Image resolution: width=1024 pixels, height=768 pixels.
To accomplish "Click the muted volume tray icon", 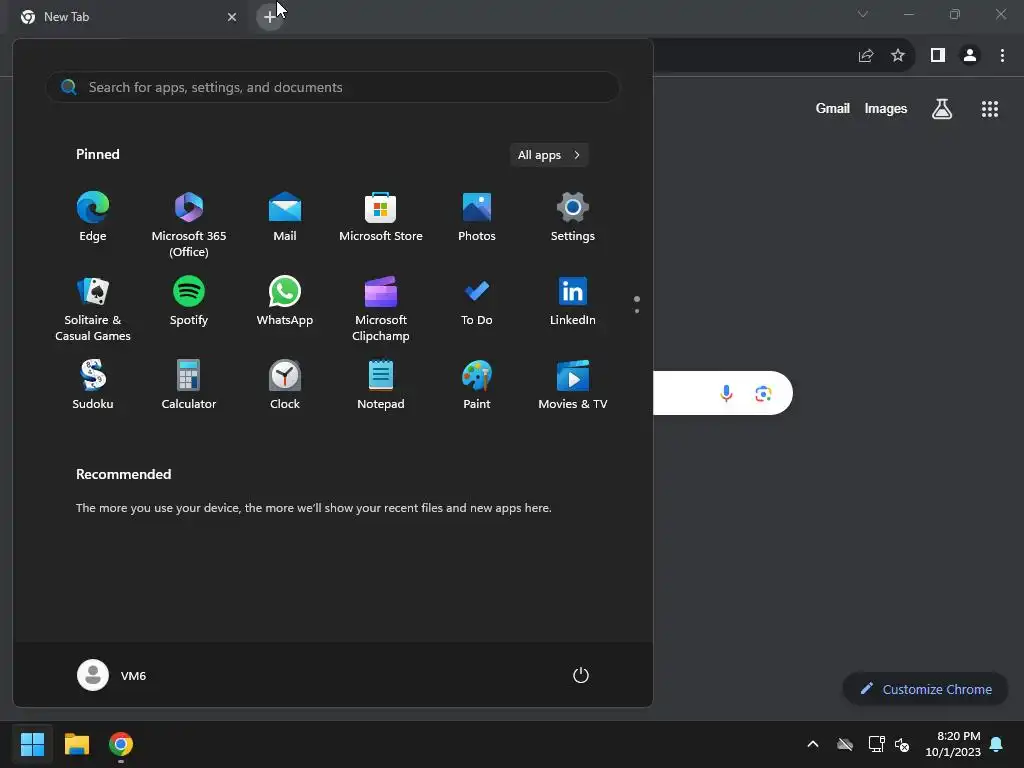I will click(x=902, y=744).
